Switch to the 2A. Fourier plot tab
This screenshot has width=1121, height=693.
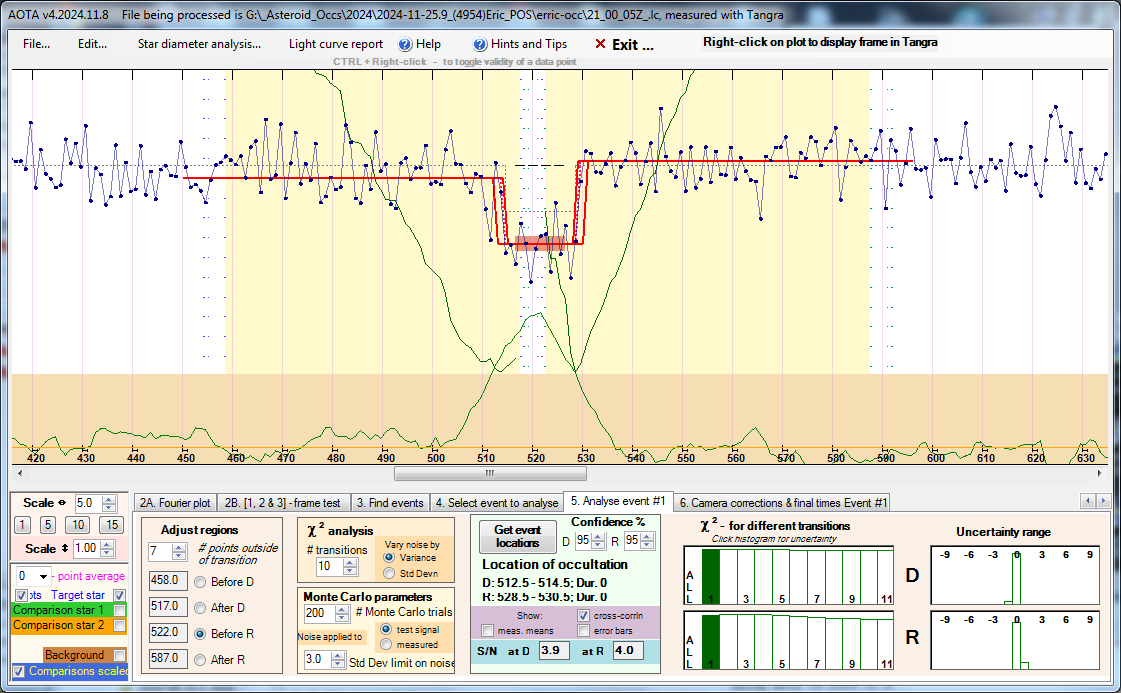[x=175, y=503]
